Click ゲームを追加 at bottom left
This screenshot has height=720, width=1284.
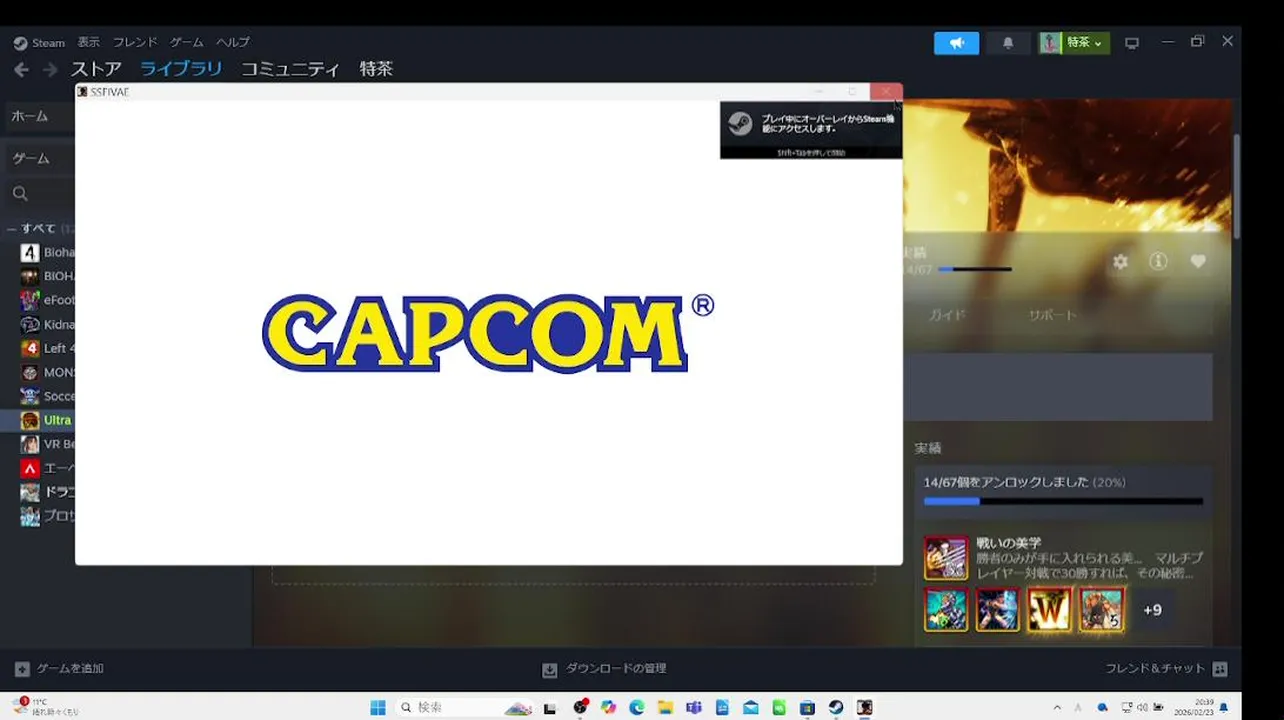(59, 668)
